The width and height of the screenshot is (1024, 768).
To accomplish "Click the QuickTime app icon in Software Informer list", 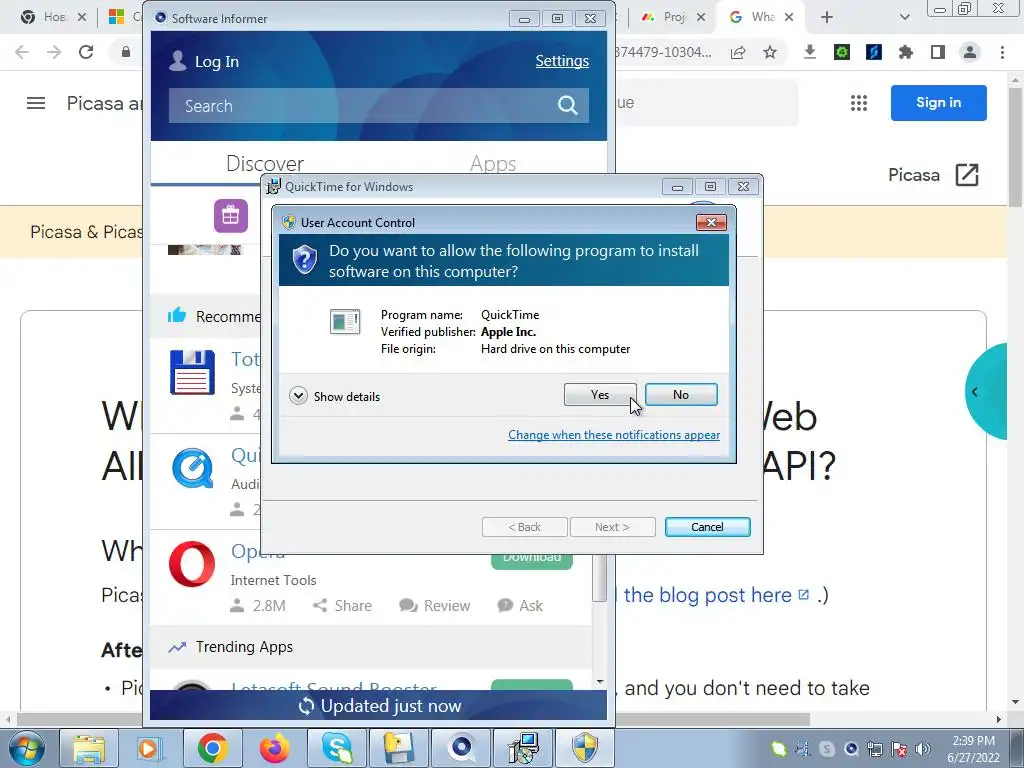I will [192, 468].
